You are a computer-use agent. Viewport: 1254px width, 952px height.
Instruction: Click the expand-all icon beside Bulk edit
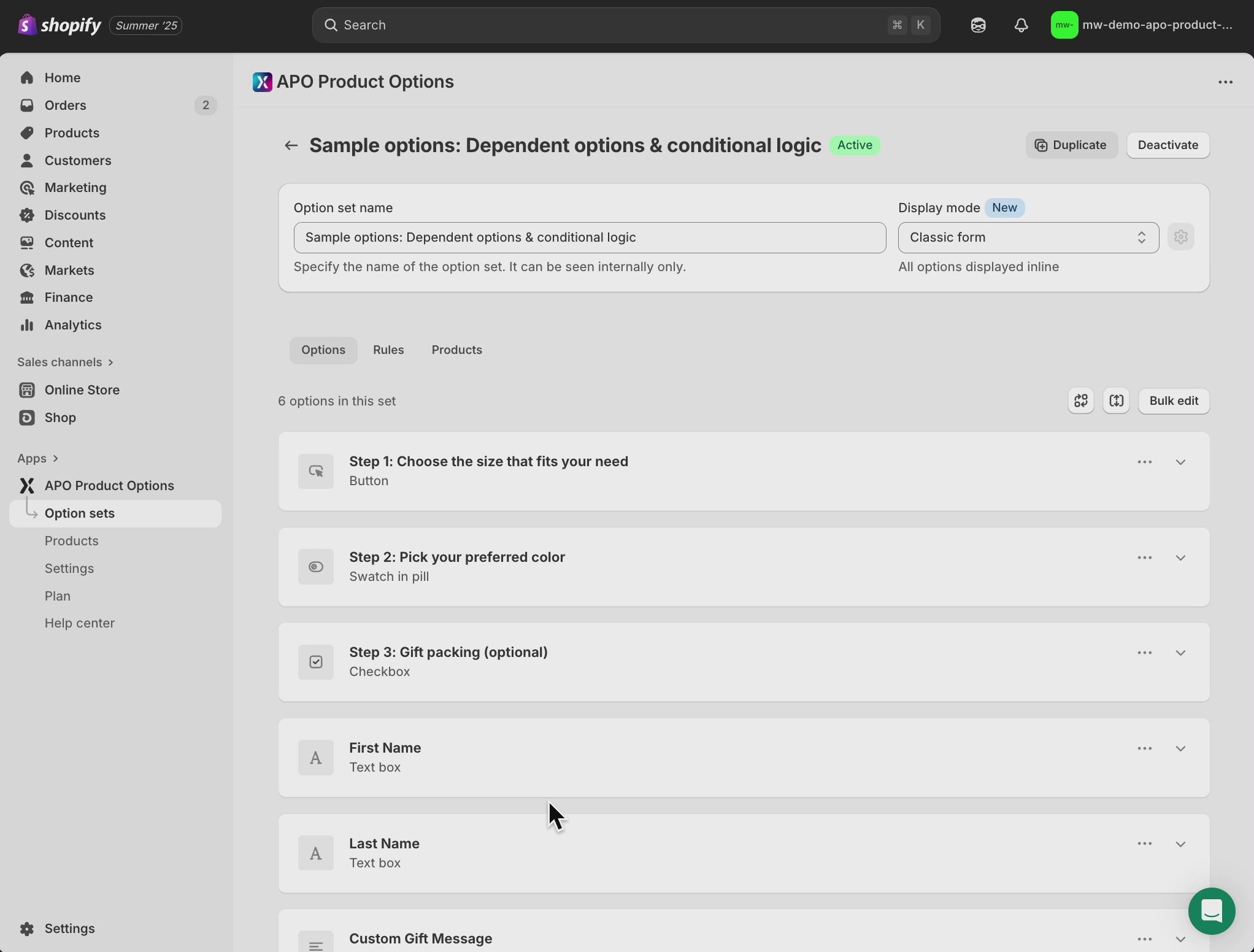click(x=1116, y=401)
